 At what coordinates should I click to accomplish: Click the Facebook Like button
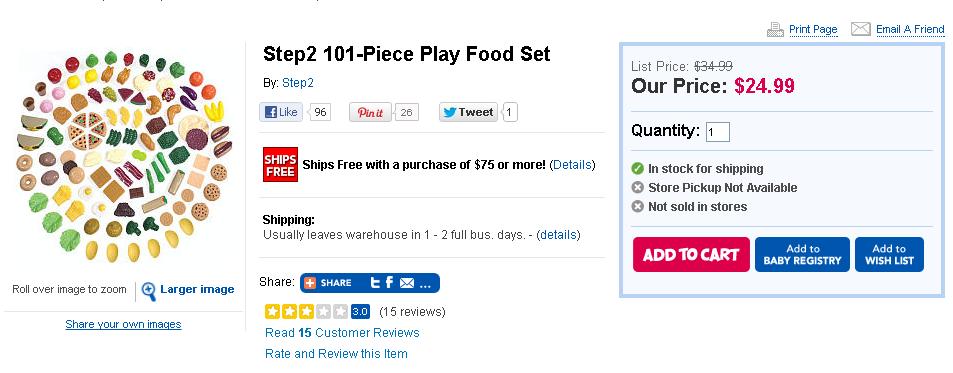pyautogui.click(x=281, y=112)
